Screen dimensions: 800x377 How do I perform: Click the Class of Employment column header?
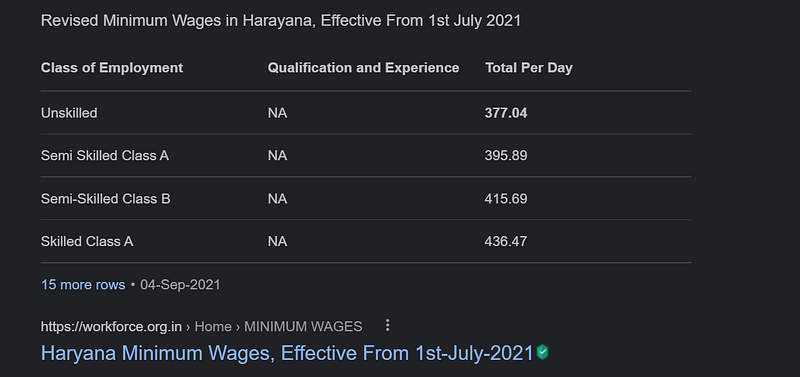tap(112, 68)
